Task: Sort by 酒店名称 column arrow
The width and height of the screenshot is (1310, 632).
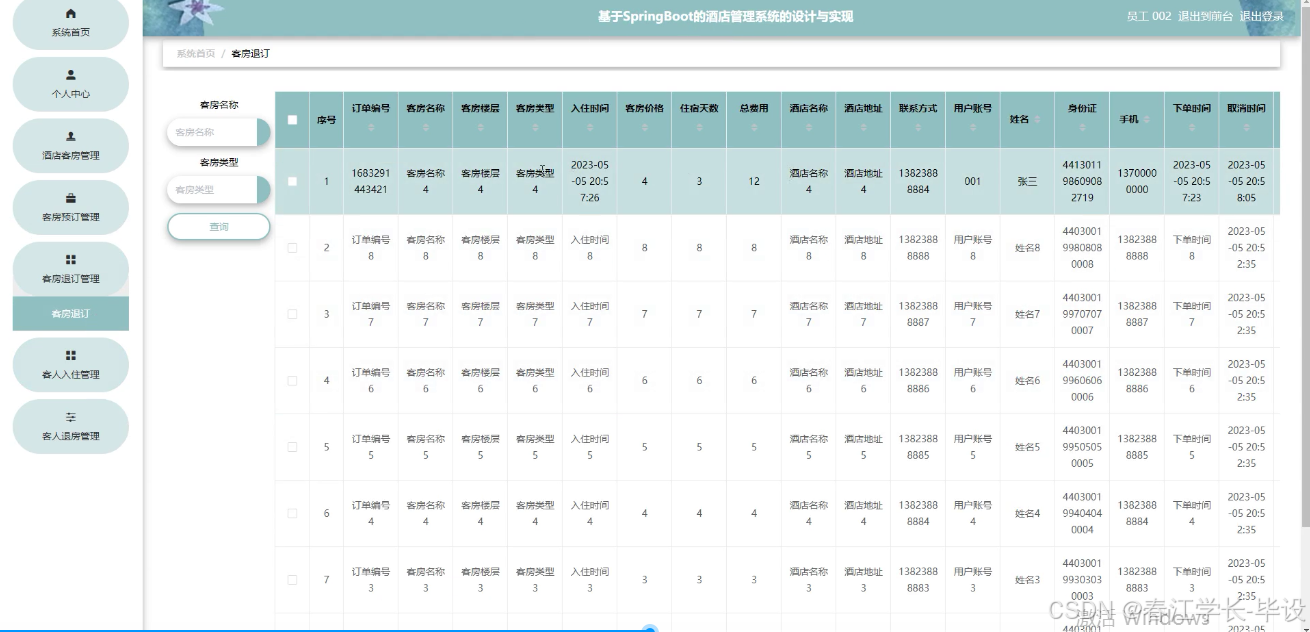Action: [809, 128]
